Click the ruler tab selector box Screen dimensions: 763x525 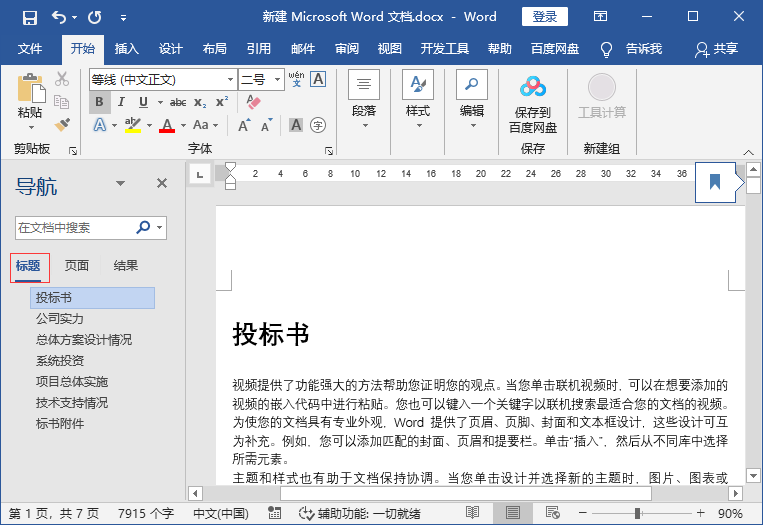click(200, 174)
